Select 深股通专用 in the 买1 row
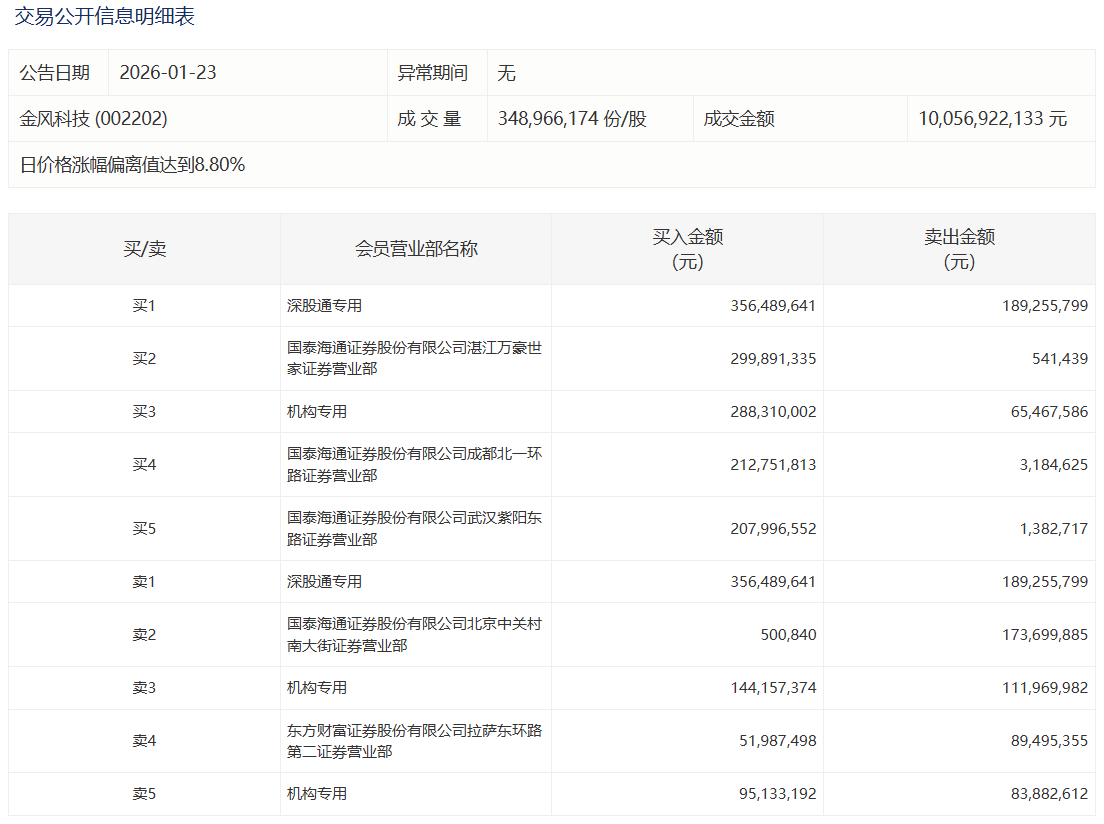This screenshot has width=1104, height=824. point(324,306)
